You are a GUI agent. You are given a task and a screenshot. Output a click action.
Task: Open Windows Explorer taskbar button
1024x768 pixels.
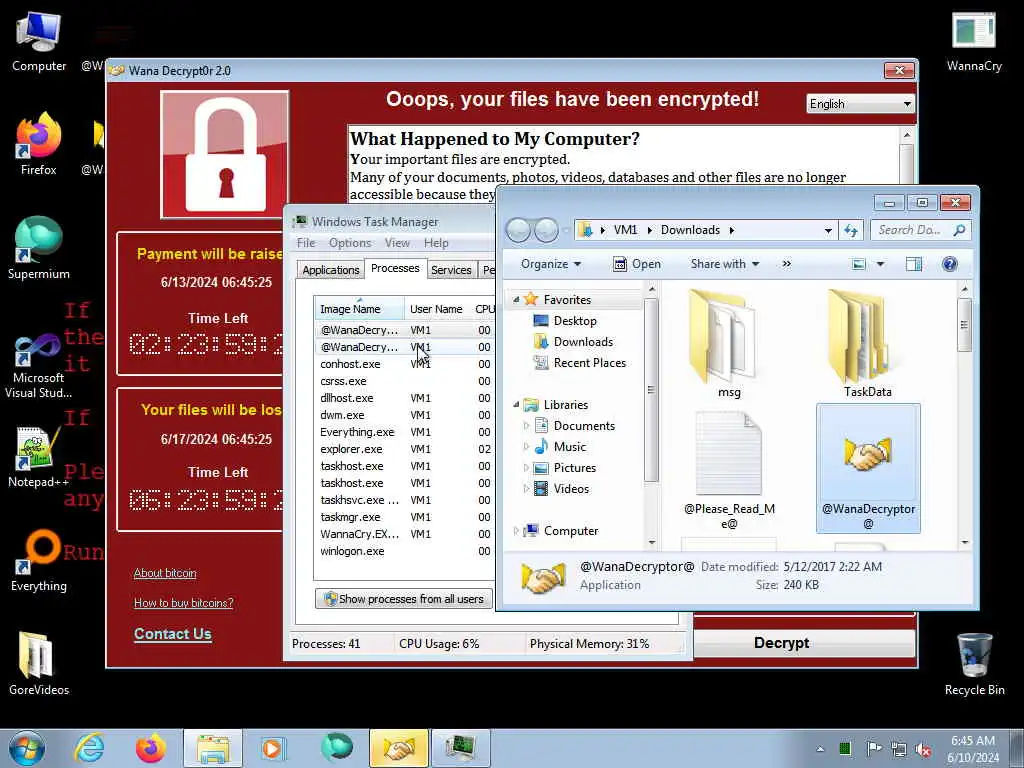pos(213,748)
